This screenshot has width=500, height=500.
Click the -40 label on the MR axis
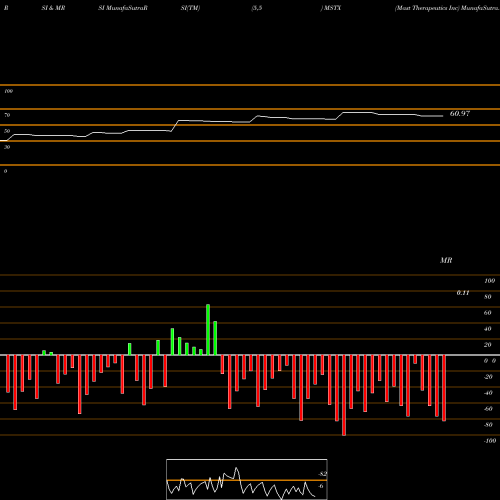488,393
